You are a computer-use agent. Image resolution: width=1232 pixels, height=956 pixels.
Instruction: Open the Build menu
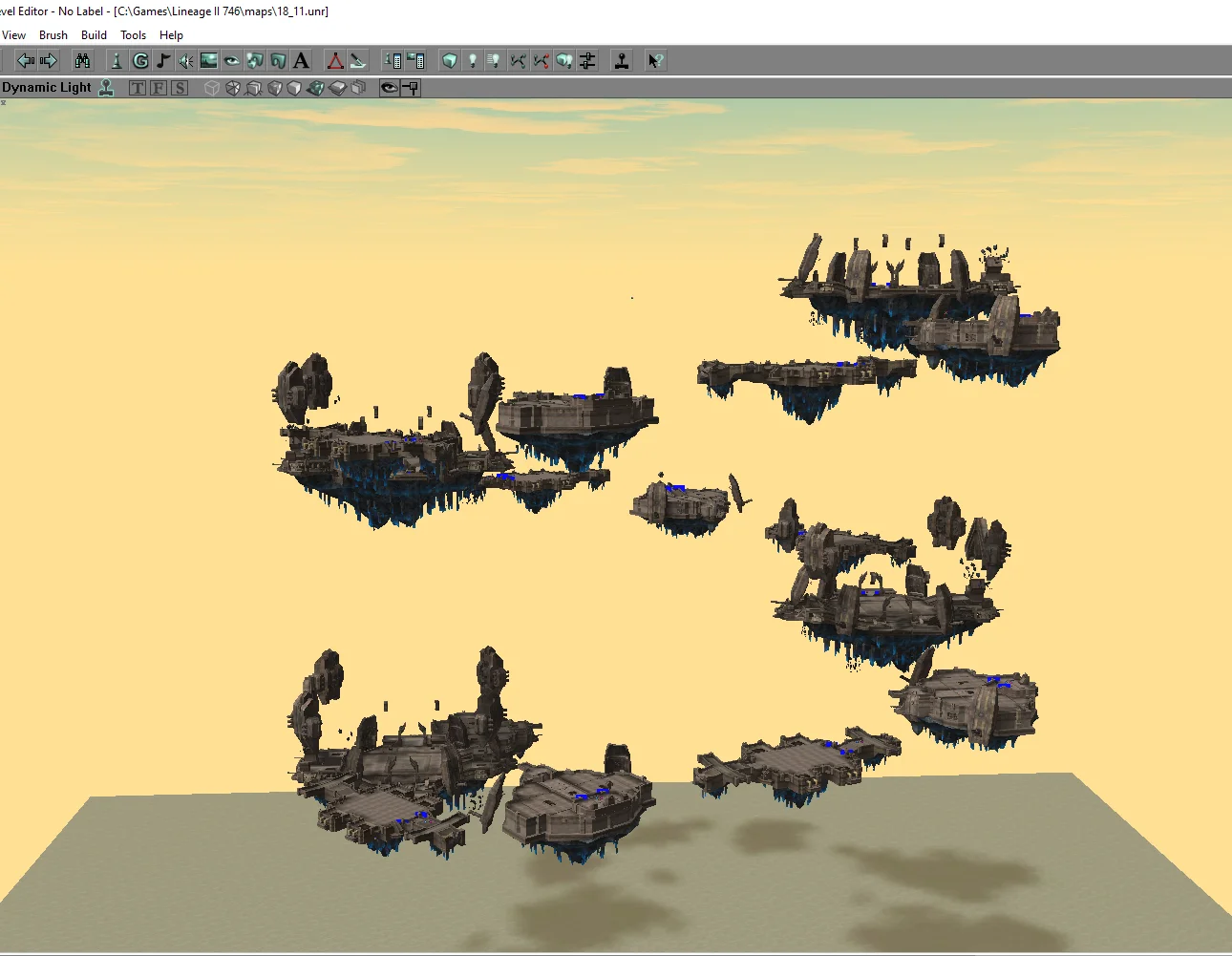94,35
